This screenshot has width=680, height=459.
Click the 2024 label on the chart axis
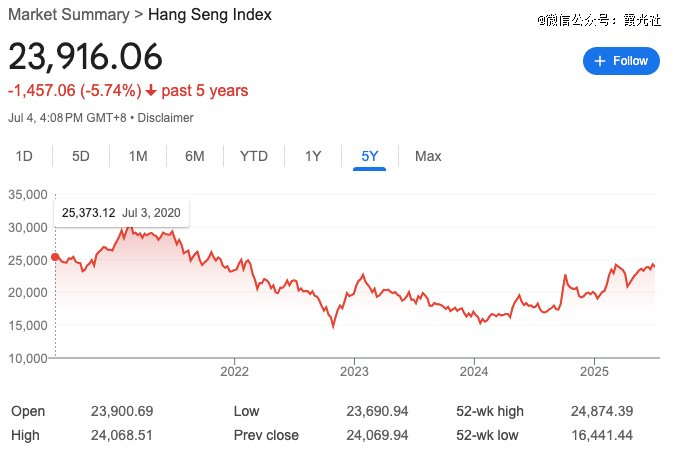point(474,369)
